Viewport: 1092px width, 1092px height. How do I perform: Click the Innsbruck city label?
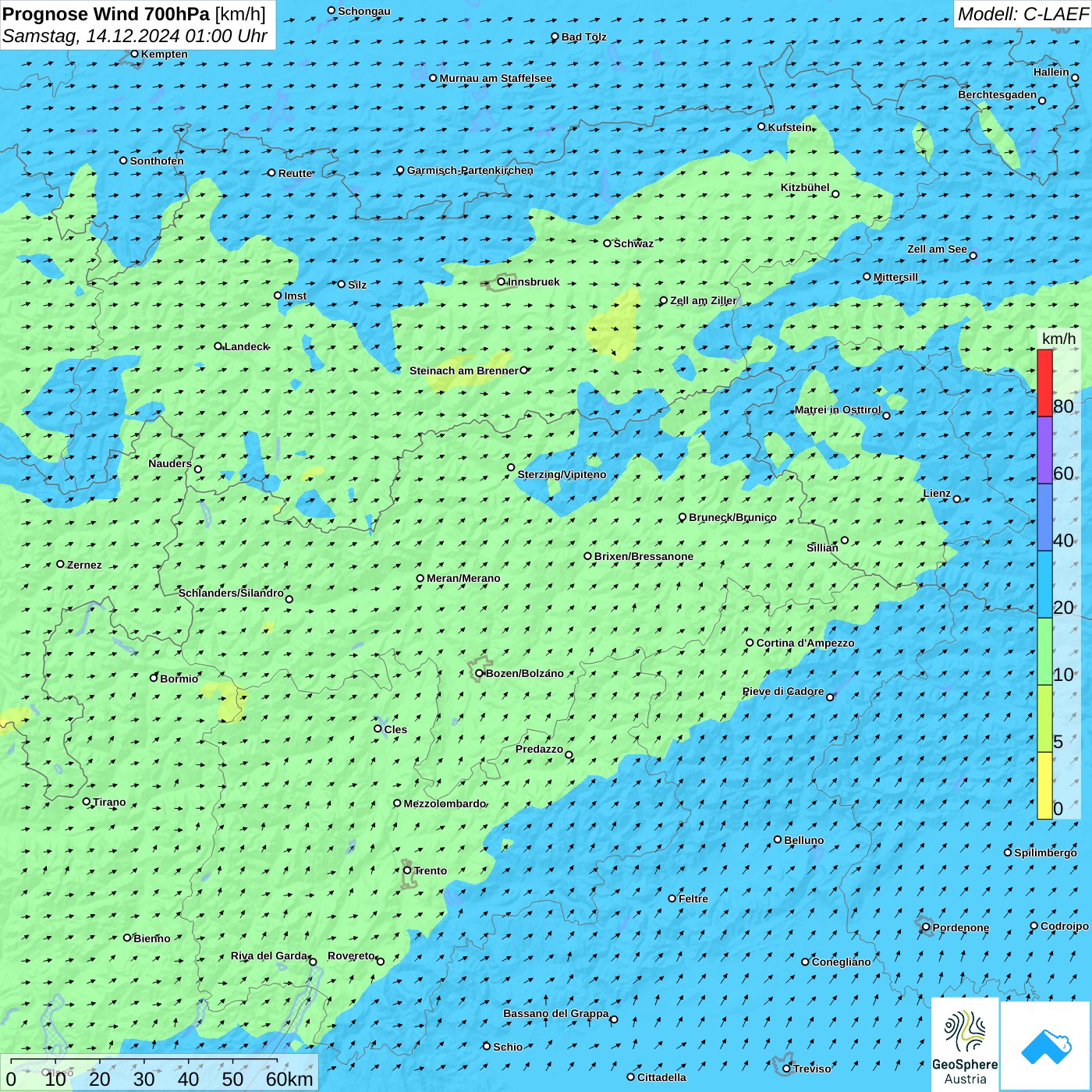(x=534, y=282)
